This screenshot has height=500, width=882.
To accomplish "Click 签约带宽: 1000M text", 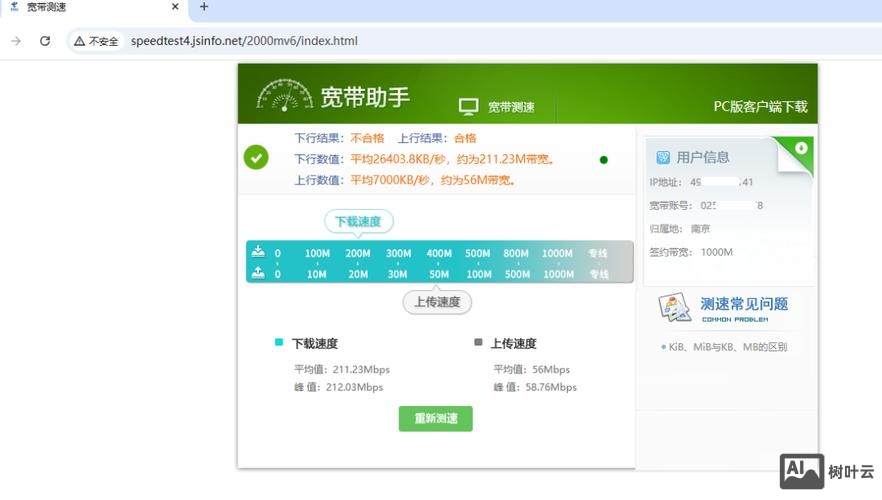I will click(691, 252).
